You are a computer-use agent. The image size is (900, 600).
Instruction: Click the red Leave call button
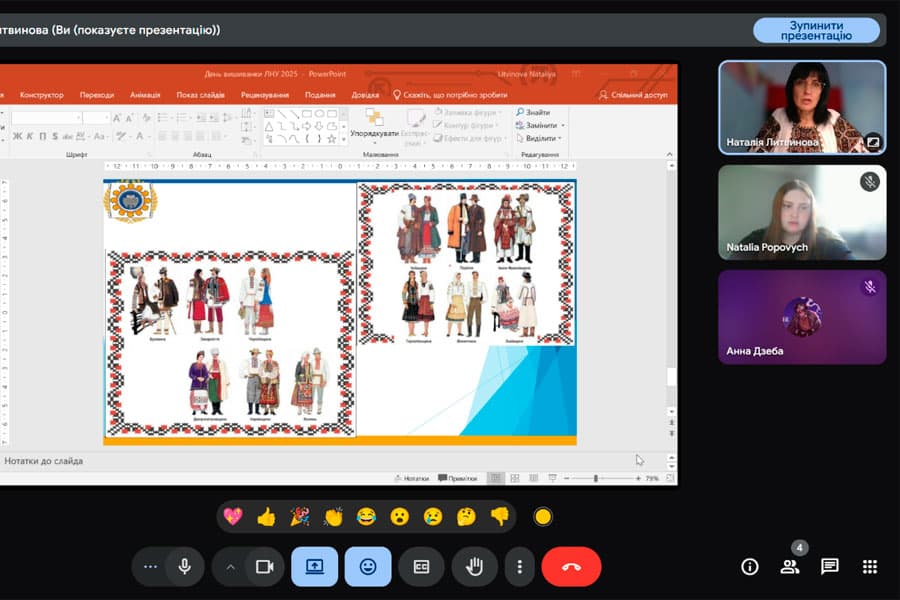tap(571, 567)
